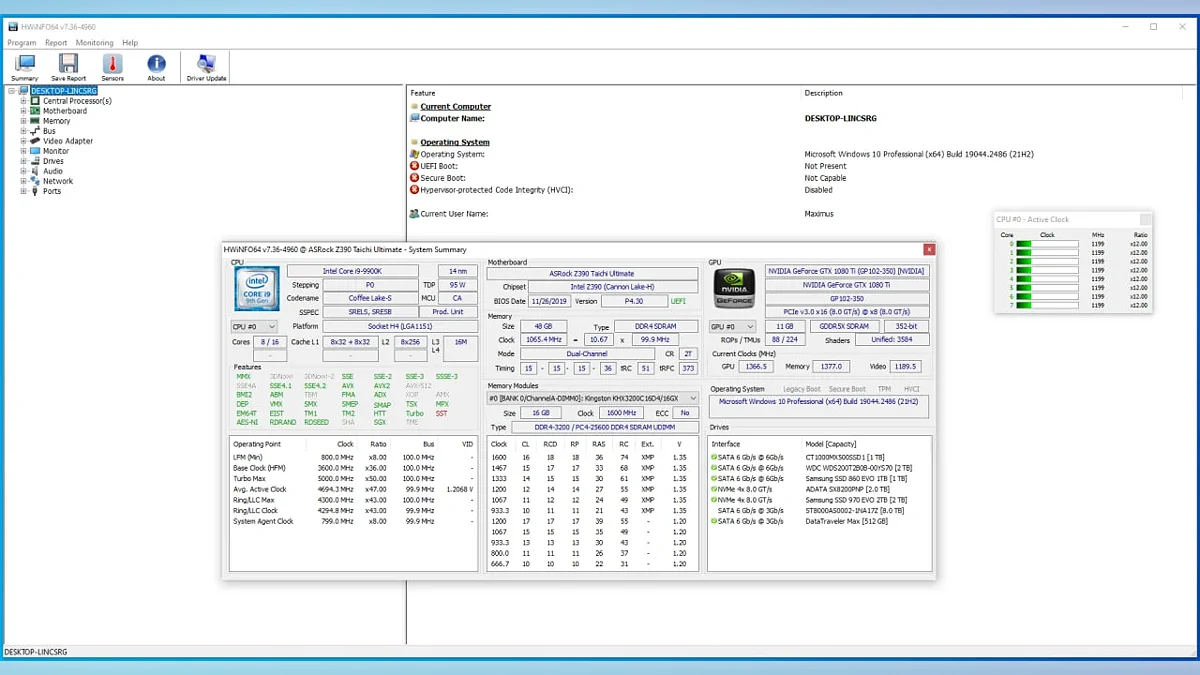The image size is (1200, 675).
Task: Click the red X icon beside Secure Boot
Action: [x=414, y=178]
